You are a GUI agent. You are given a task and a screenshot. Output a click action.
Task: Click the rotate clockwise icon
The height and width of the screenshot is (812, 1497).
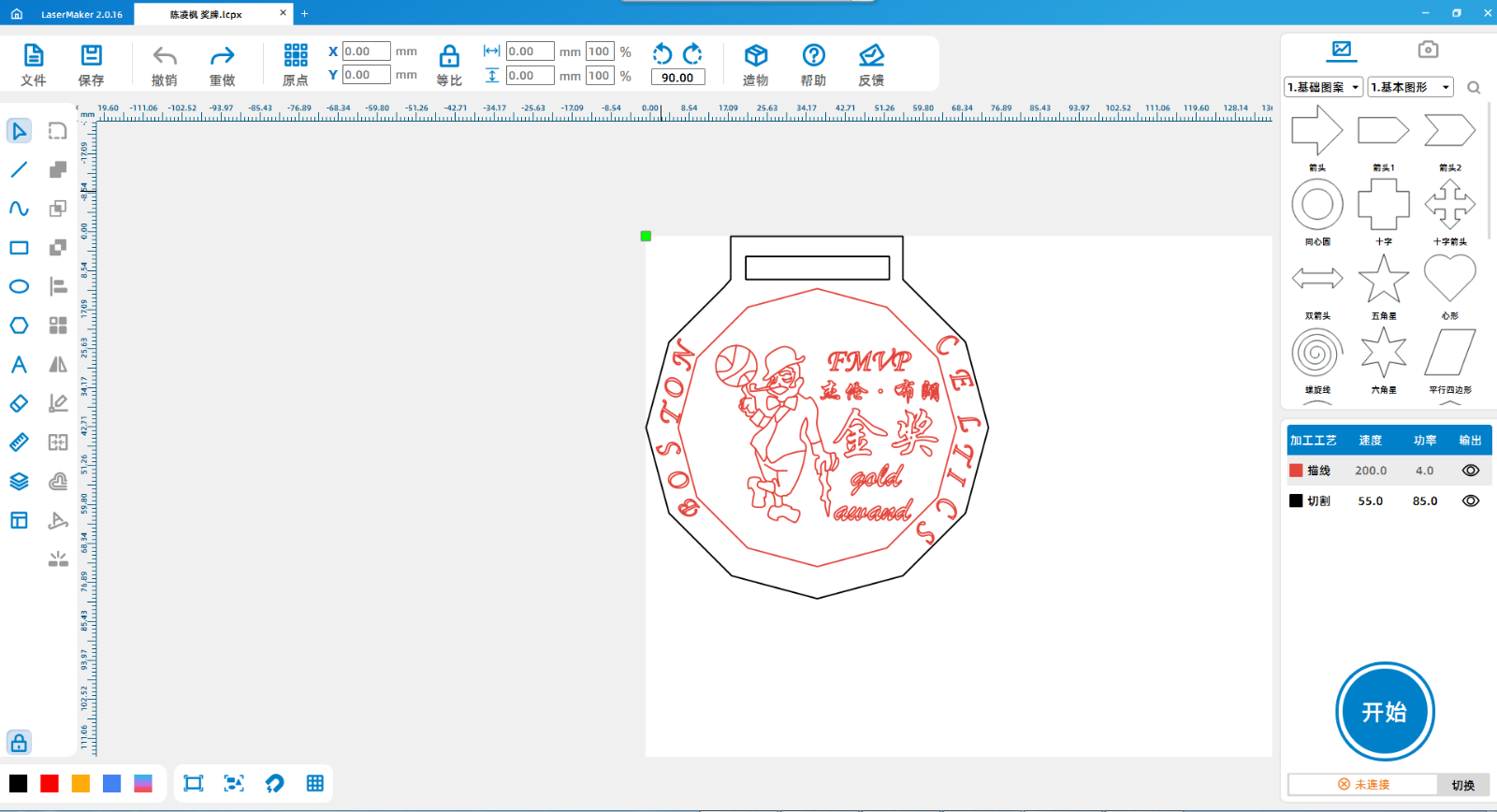693,53
